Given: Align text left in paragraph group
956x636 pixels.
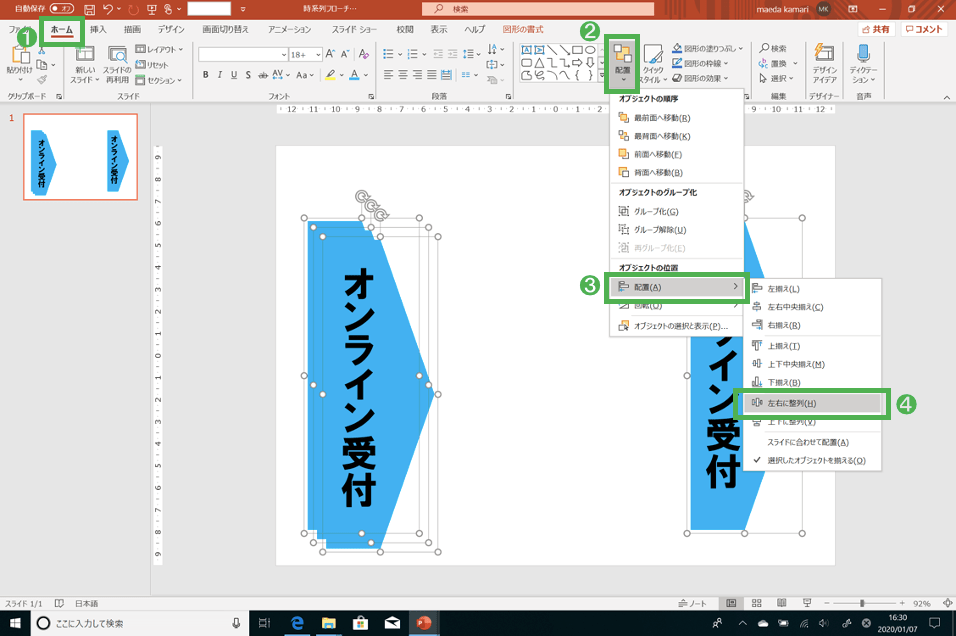Looking at the screenshot, I should point(388,75).
